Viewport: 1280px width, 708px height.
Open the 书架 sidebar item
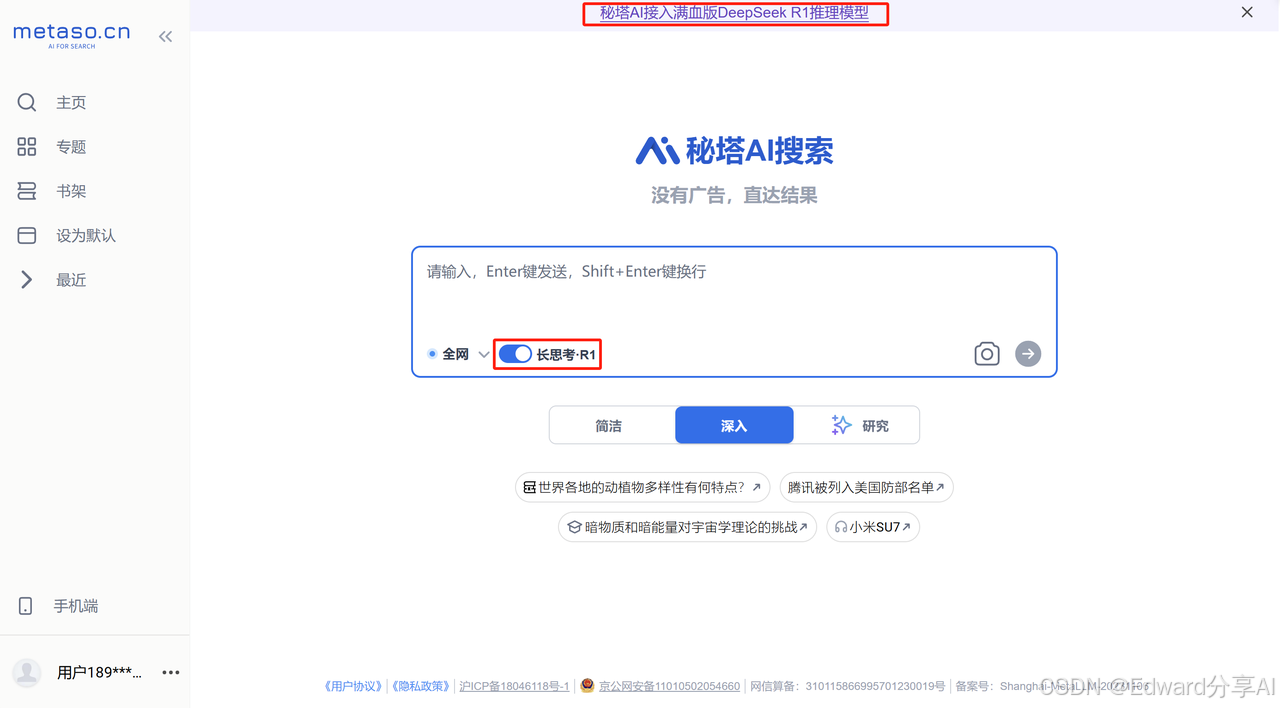[71, 191]
